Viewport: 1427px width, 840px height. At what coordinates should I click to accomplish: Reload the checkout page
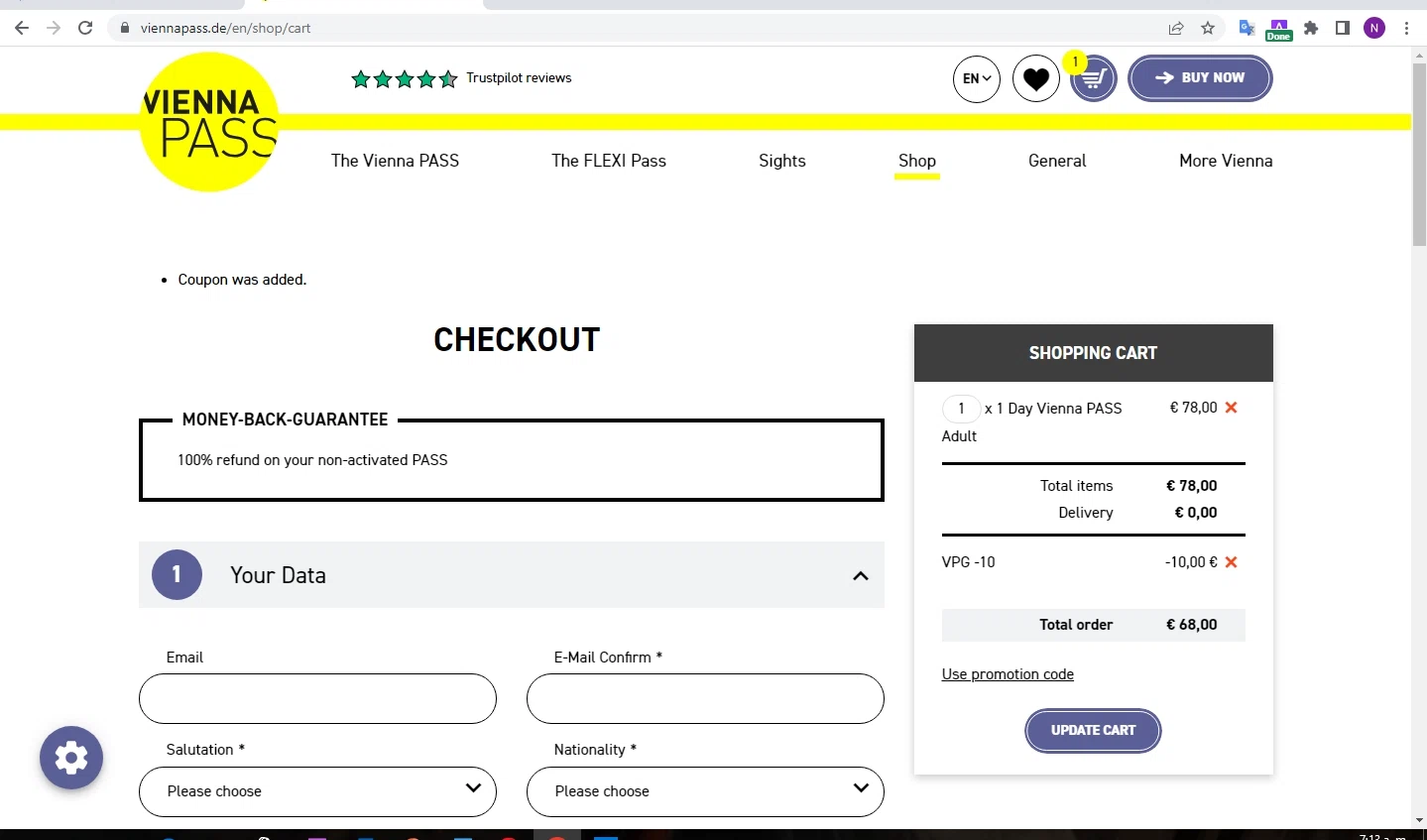pyautogui.click(x=85, y=28)
